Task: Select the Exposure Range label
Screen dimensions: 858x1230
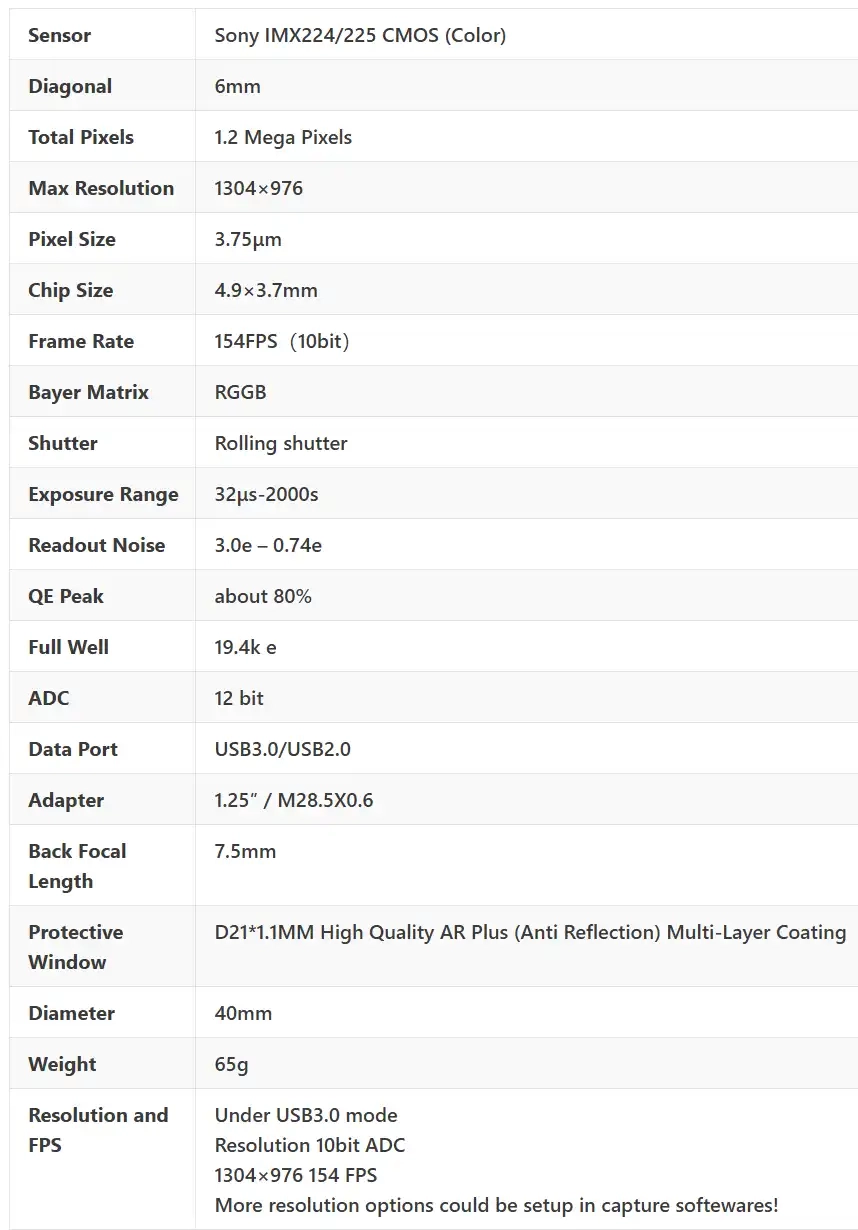Action: coord(103,495)
